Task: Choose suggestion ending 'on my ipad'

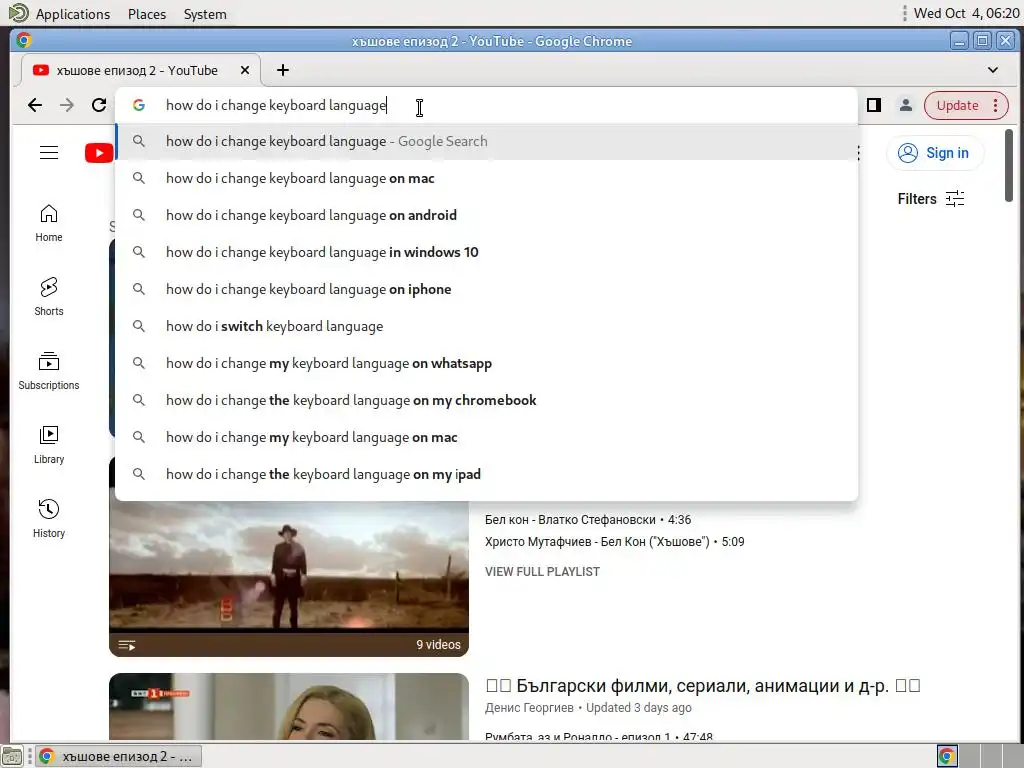Action: coord(487,474)
